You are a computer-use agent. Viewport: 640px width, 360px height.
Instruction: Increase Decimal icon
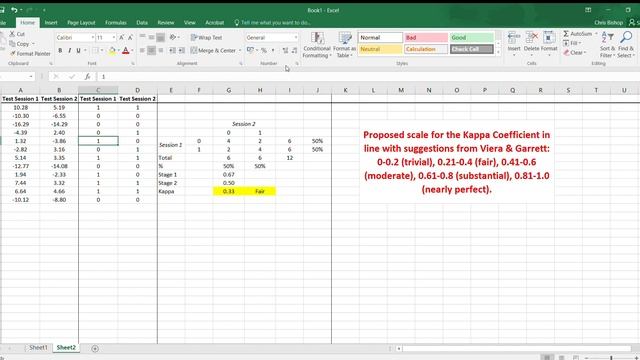[285, 51]
